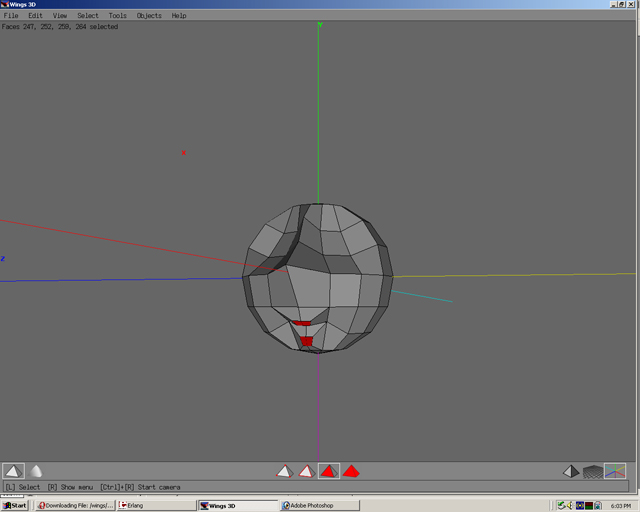Select smooth shading icon

(x=36, y=471)
